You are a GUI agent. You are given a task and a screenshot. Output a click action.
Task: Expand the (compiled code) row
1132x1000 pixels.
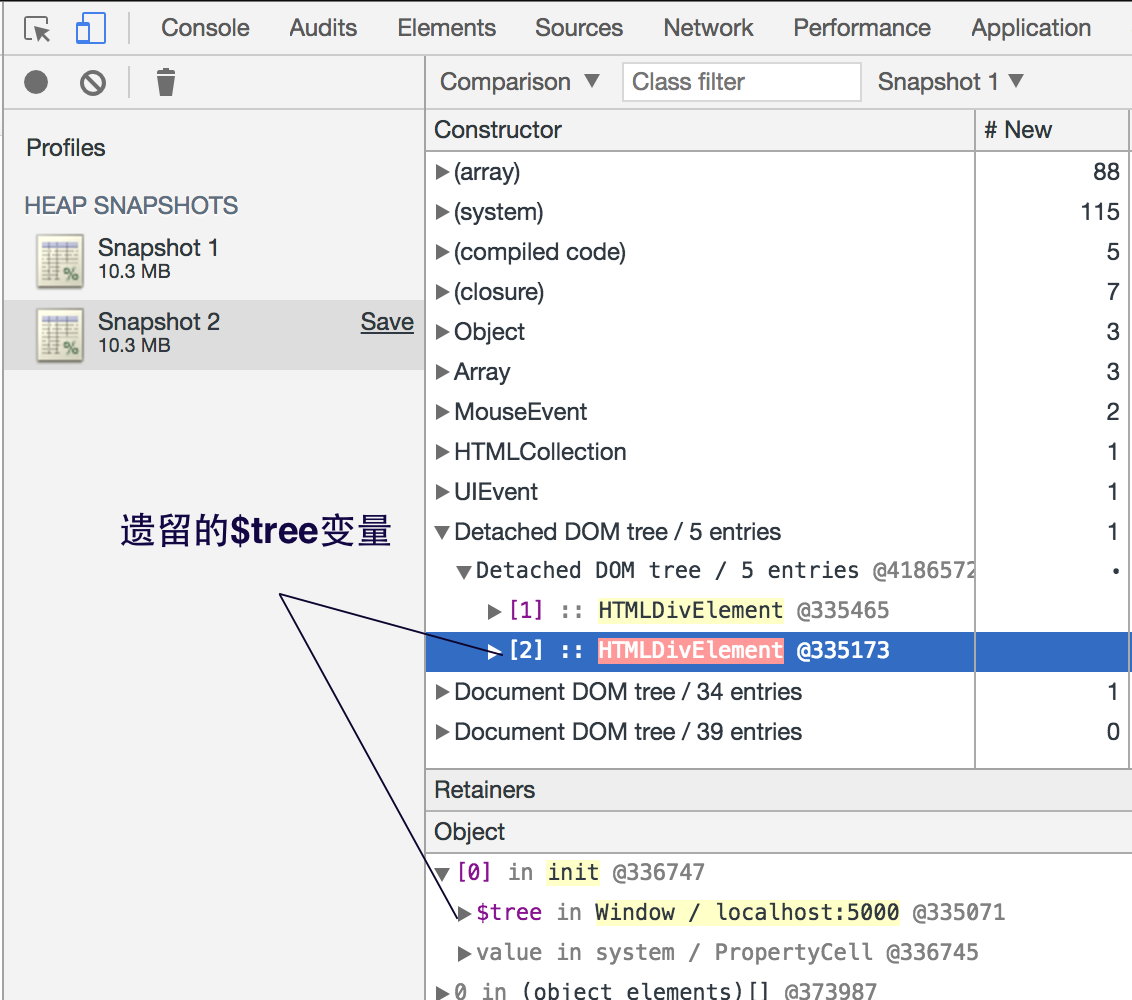pyautogui.click(x=442, y=252)
